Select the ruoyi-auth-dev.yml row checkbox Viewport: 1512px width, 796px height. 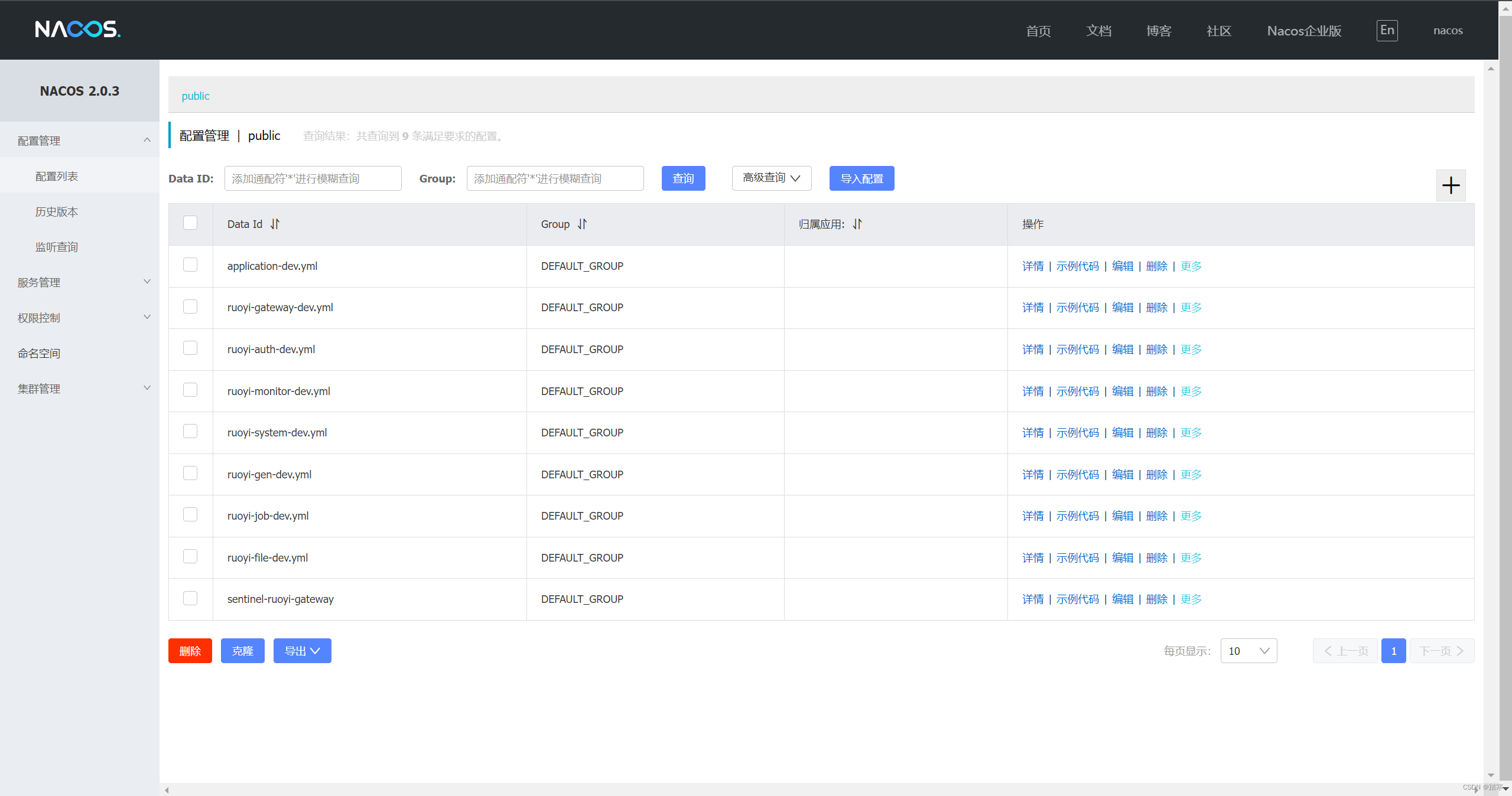pyautogui.click(x=190, y=348)
